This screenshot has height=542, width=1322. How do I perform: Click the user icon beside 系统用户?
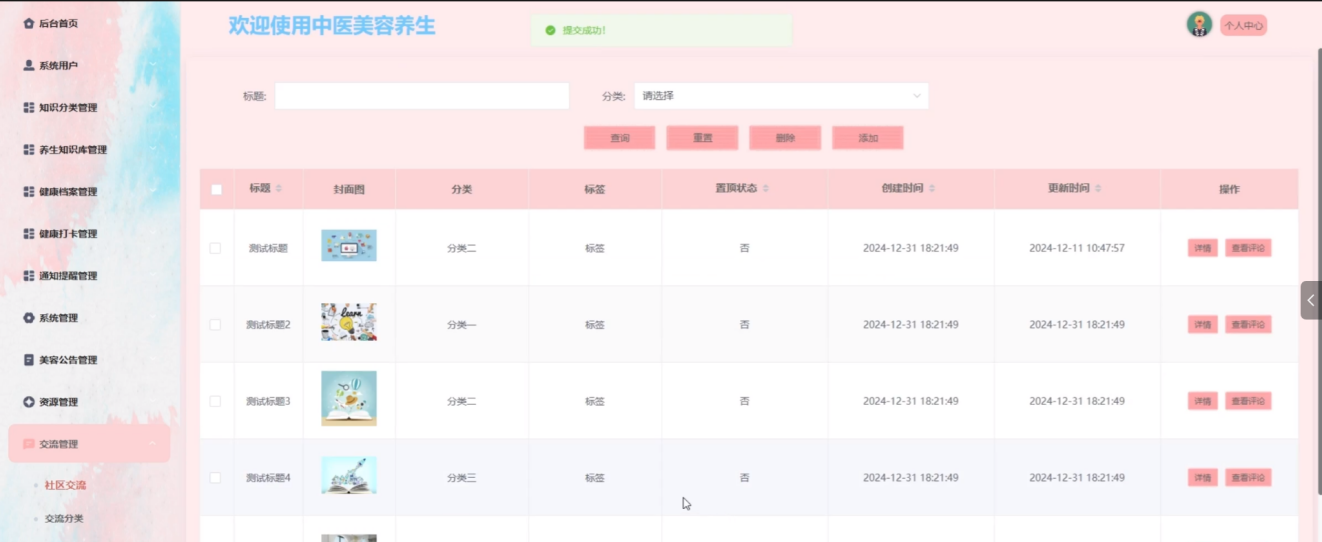(29, 65)
